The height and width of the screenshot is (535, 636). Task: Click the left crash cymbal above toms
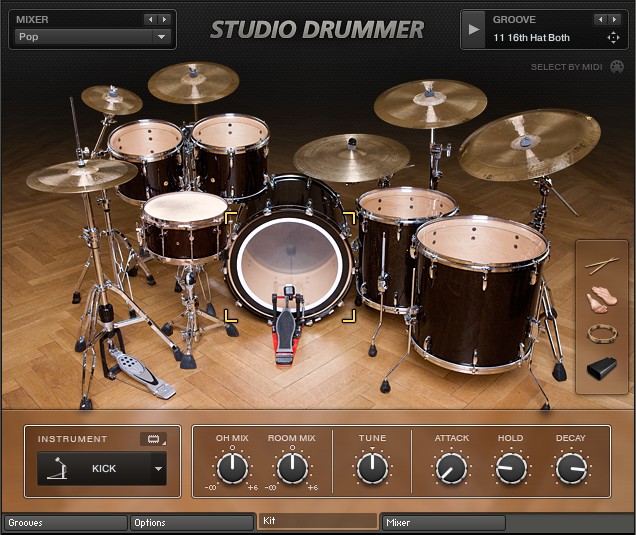[193, 83]
